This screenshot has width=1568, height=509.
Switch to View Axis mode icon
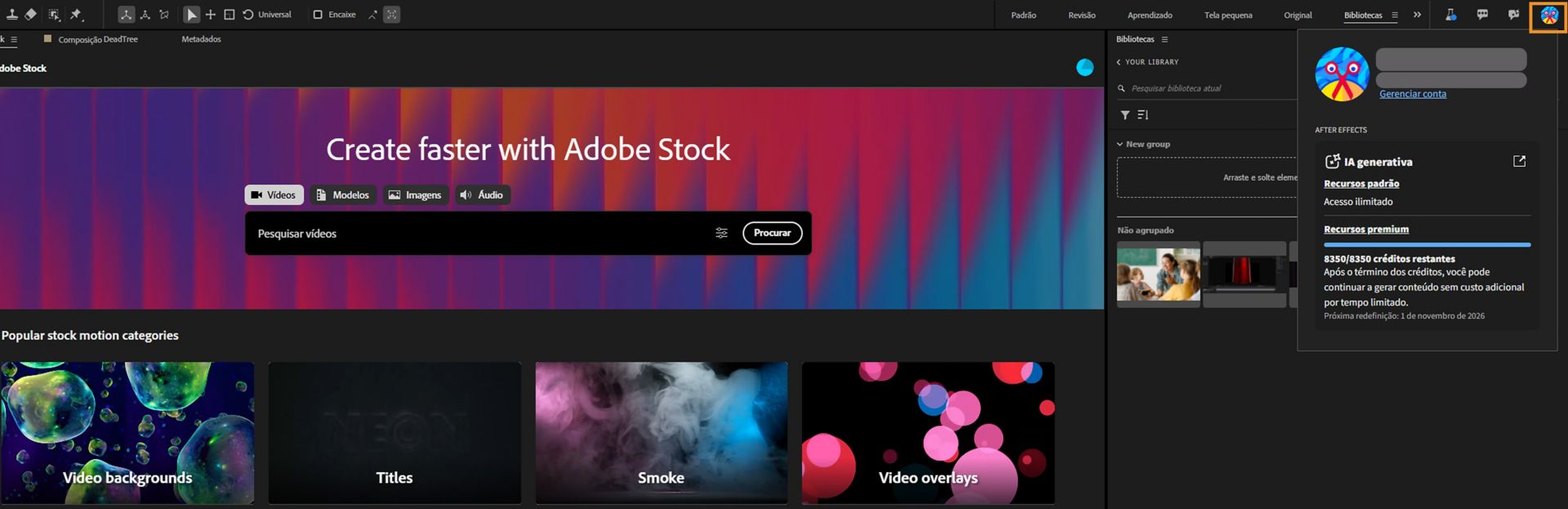click(164, 15)
